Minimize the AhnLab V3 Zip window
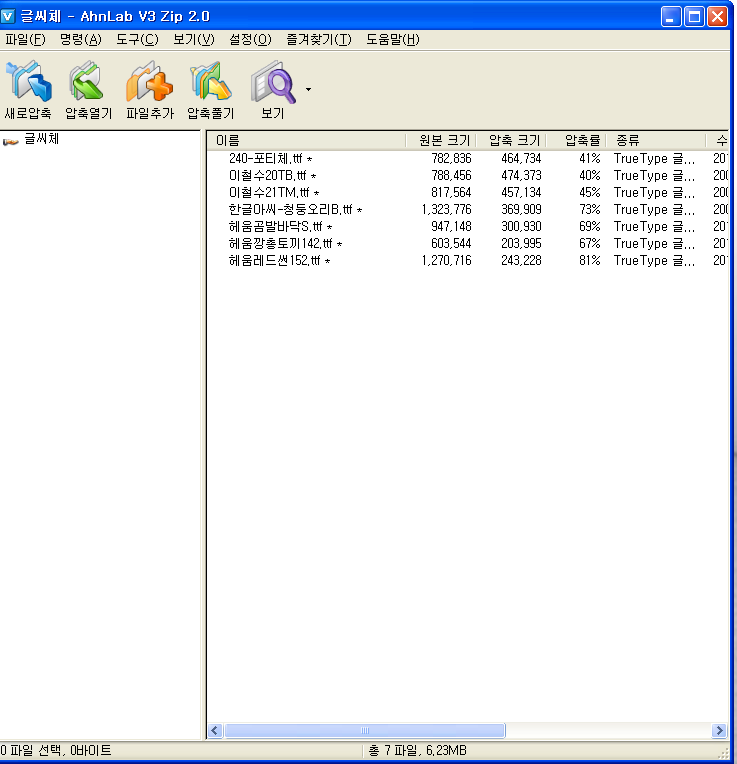This screenshot has width=737, height=764. pyautogui.click(x=671, y=17)
